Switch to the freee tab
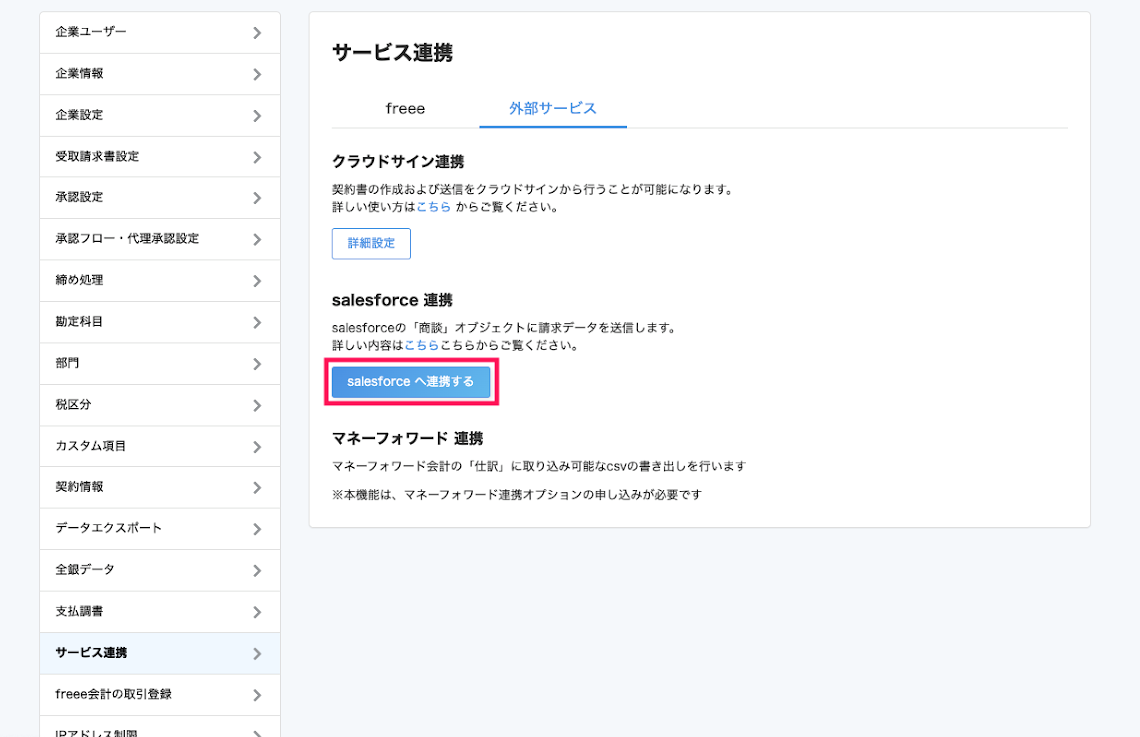 click(x=405, y=108)
